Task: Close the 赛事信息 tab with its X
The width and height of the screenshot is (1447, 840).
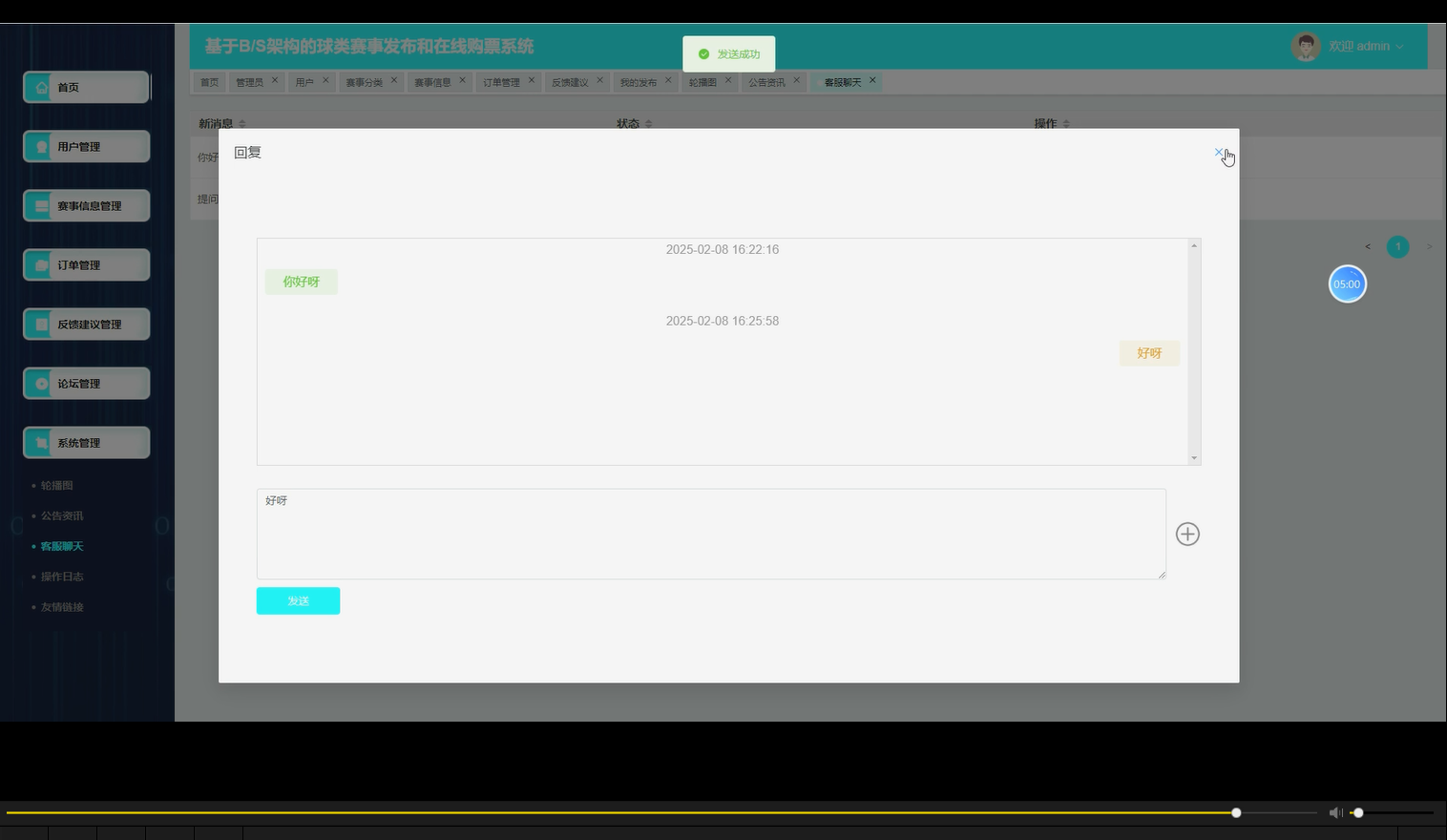Action: [463, 80]
